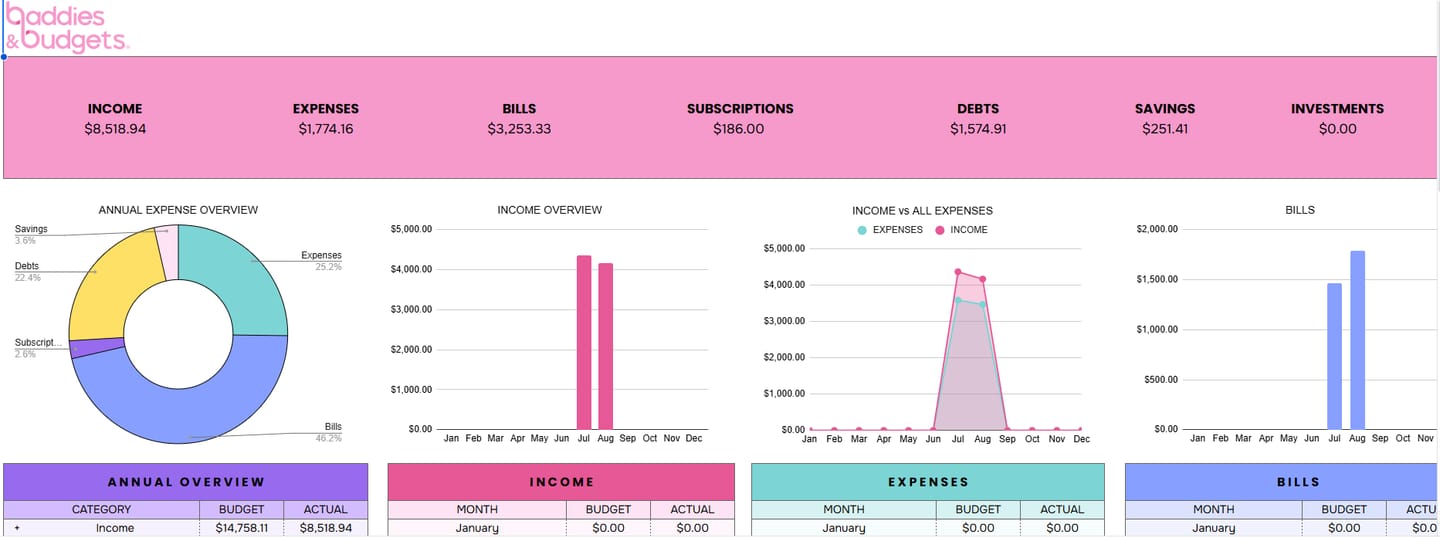Select the $14,758.11 income budget cell
Image resolution: width=1440 pixels, height=537 pixels.
[241, 528]
